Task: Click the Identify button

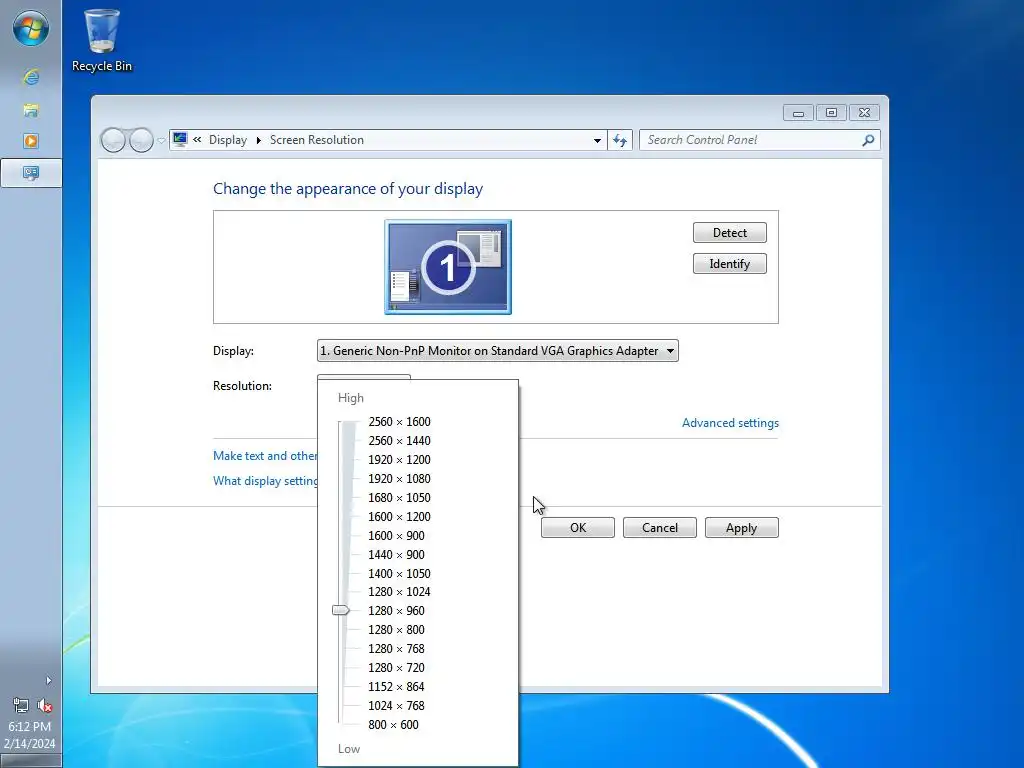Action: [x=729, y=264]
